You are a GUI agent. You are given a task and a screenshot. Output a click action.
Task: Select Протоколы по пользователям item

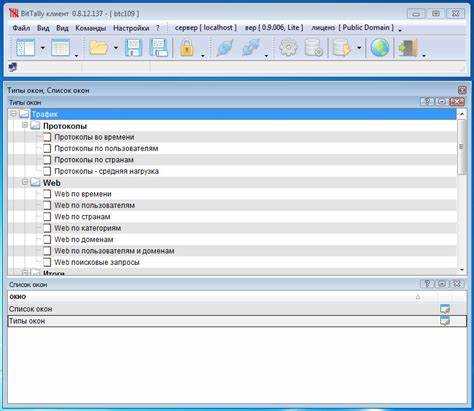point(106,148)
